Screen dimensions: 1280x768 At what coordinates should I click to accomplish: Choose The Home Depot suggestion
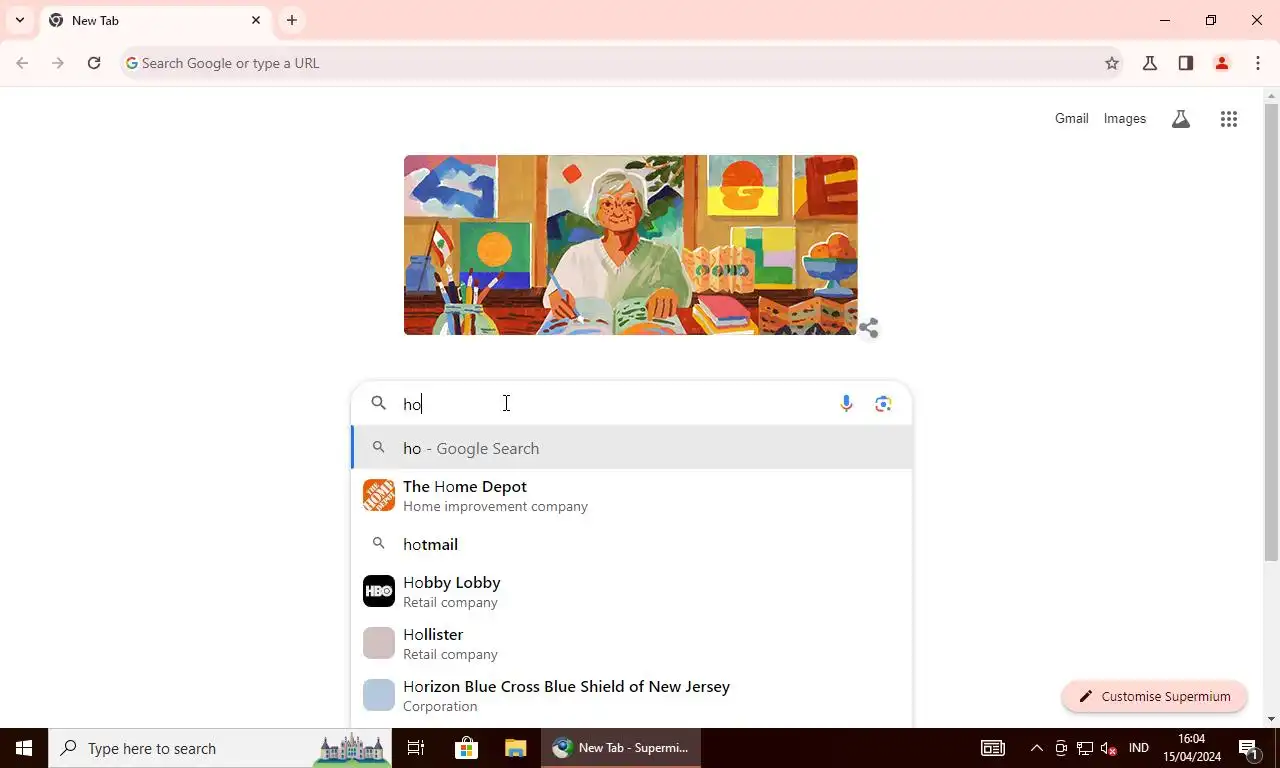tap(632, 495)
